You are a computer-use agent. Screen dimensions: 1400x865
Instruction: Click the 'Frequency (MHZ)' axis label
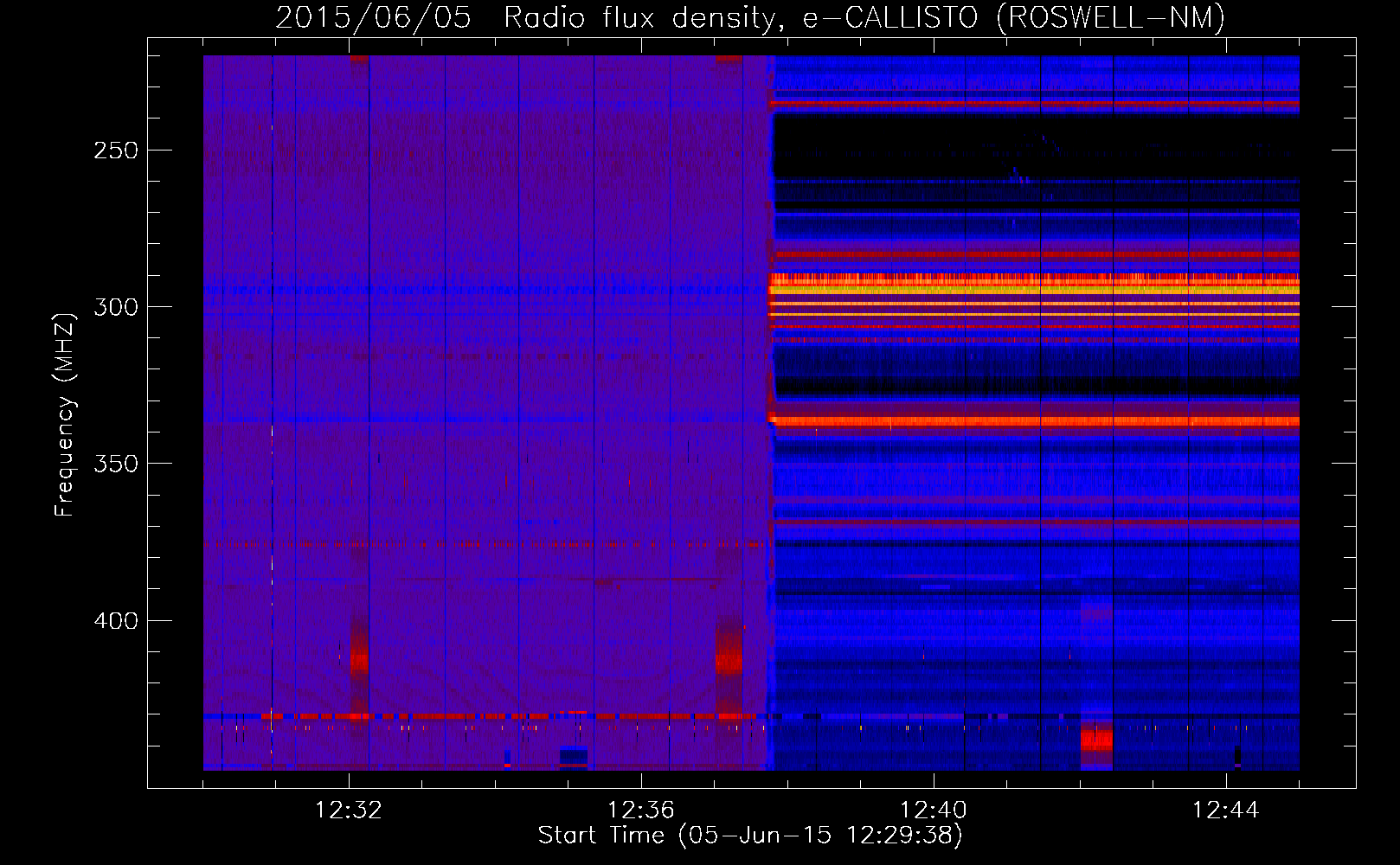[x=65, y=414]
